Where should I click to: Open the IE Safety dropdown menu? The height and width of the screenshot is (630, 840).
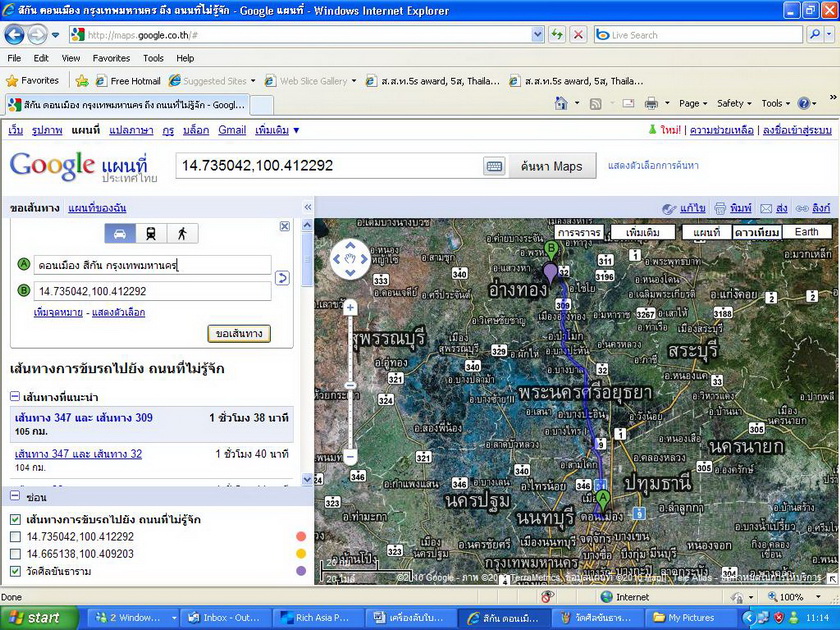point(735,103)
